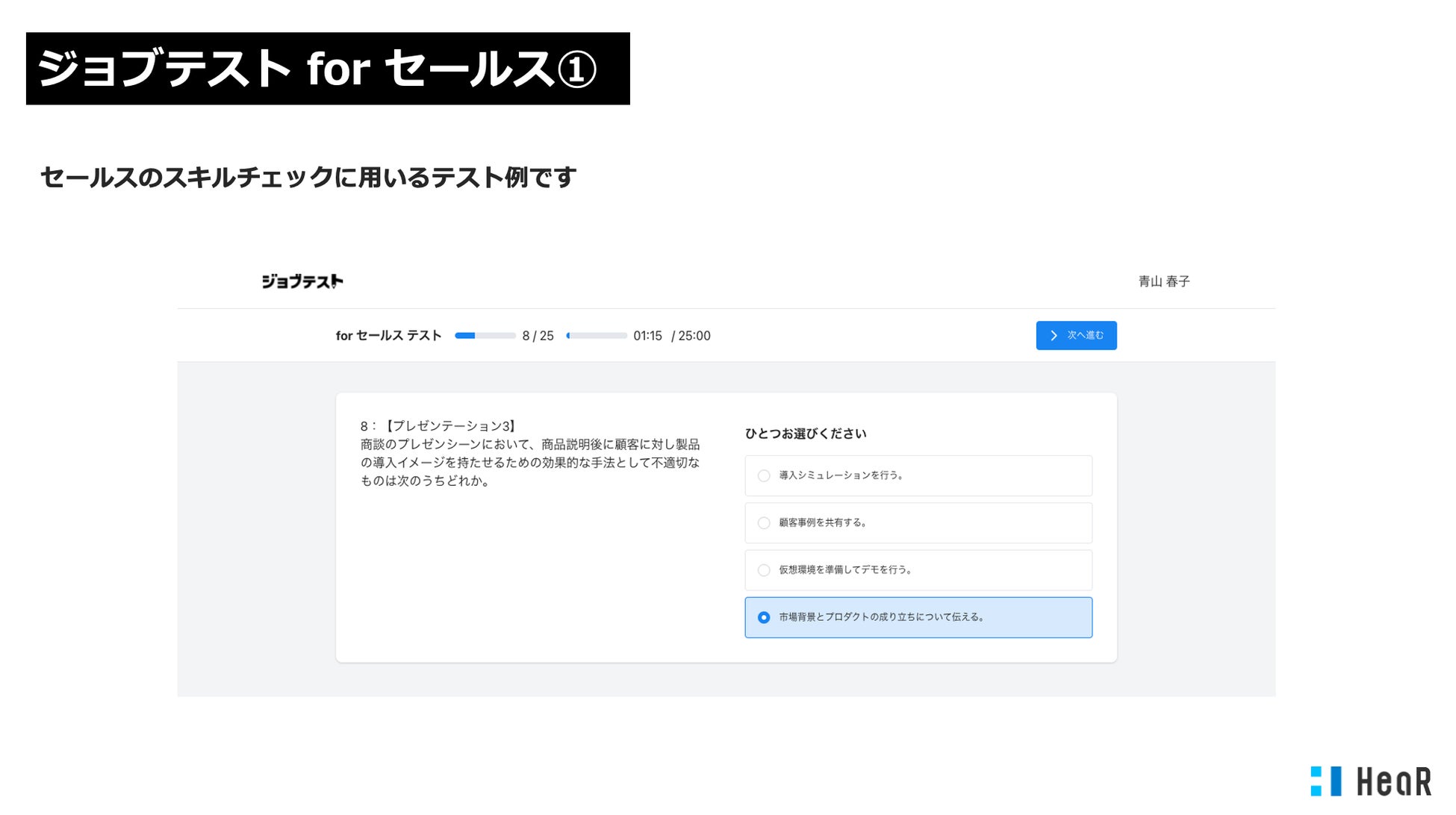Choose 仮想環境を準備してデモを行う option
The width and height of the screenshot is (1456, 815).
764,570
